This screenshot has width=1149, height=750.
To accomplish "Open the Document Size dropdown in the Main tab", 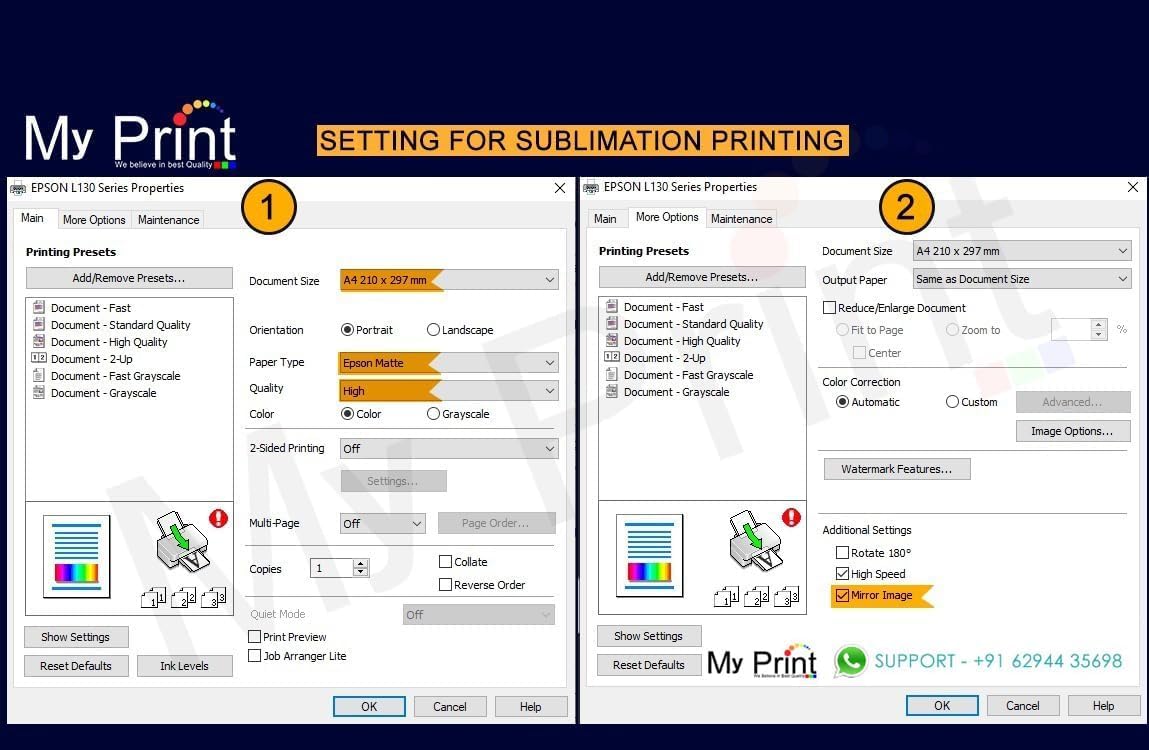I will pos(449,279).
